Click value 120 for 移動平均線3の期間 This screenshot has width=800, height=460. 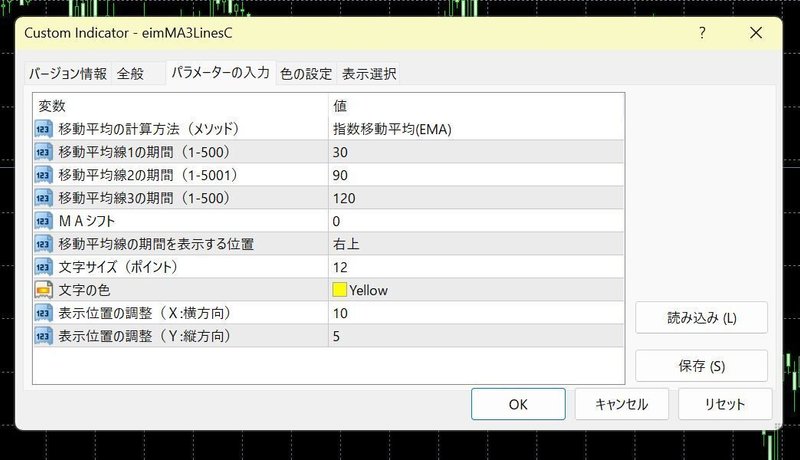[344, 198]
